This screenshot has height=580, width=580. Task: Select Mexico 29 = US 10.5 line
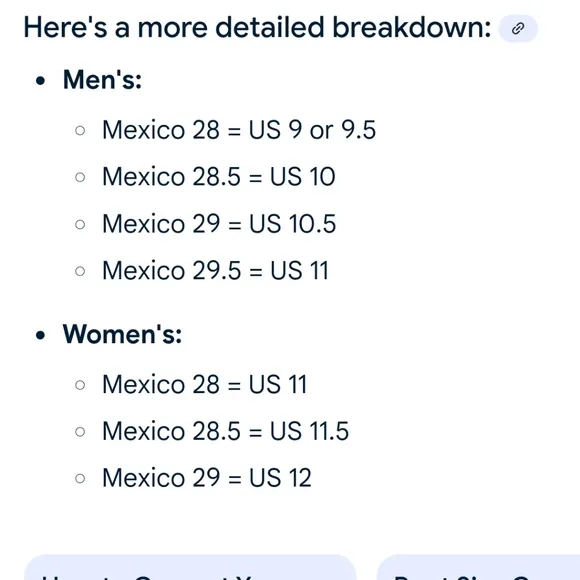(x=219, y=224)
